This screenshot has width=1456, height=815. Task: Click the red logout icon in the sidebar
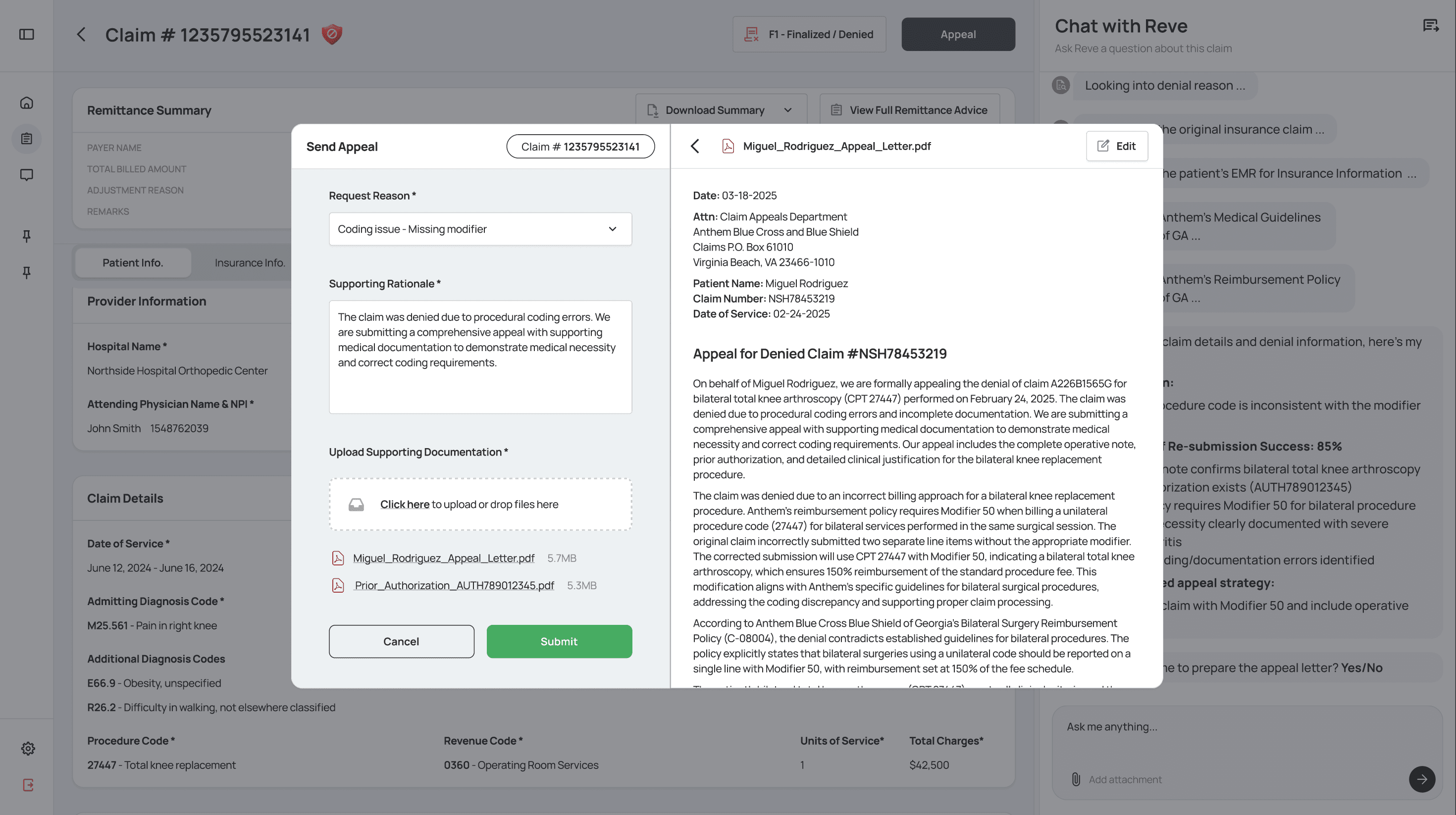[28, 784]
